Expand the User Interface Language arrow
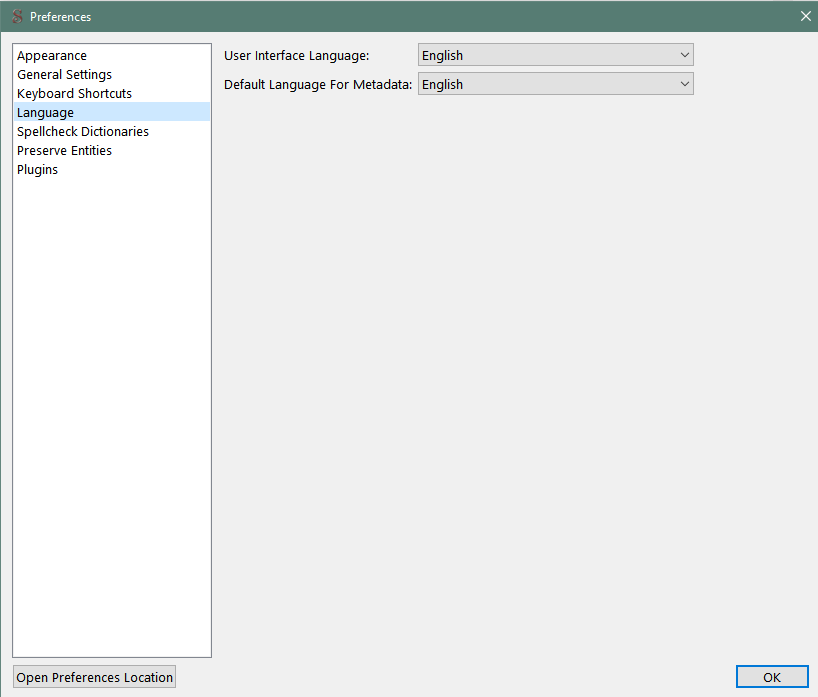The height and width of the screenshot is (697, 818). pyautogui.click(x=684, y=56)
